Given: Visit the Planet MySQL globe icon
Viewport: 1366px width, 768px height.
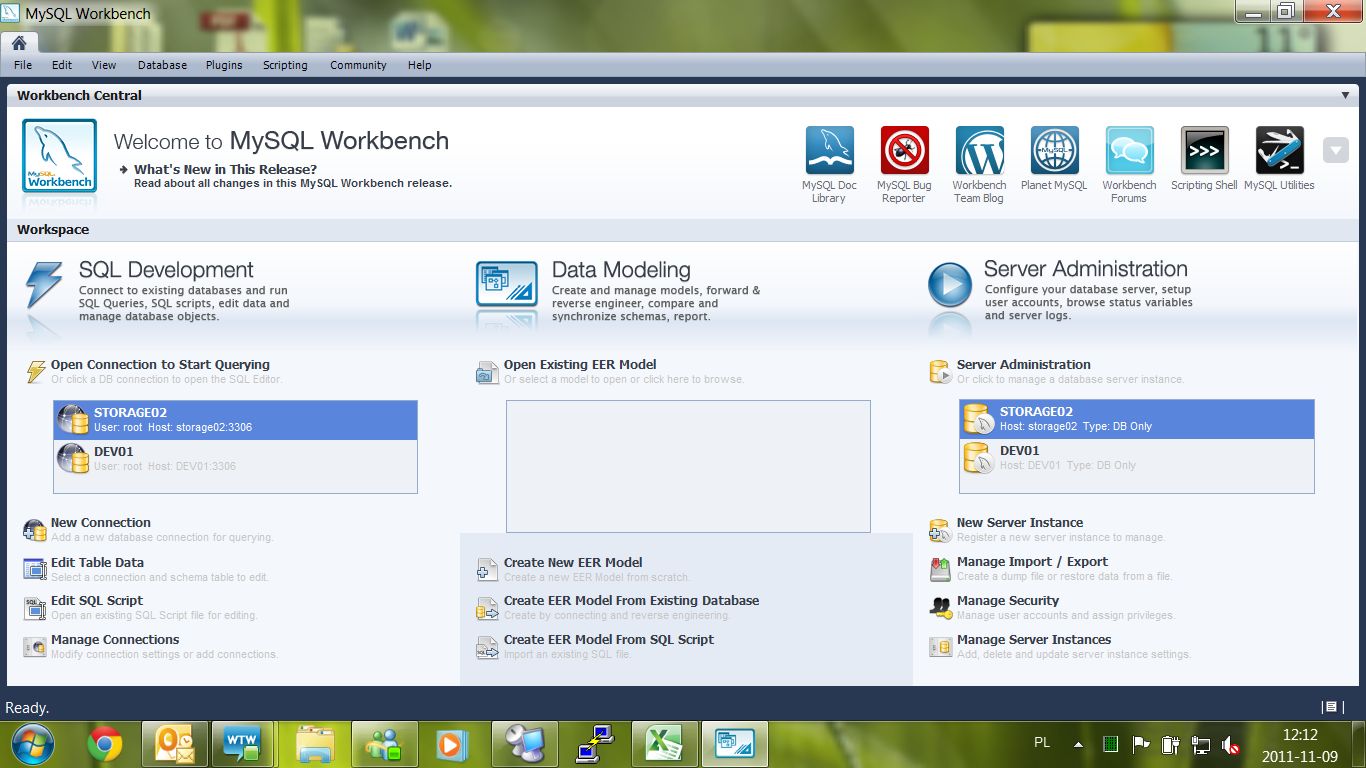Looking at the screenshot, I should tap(1055, 150).
